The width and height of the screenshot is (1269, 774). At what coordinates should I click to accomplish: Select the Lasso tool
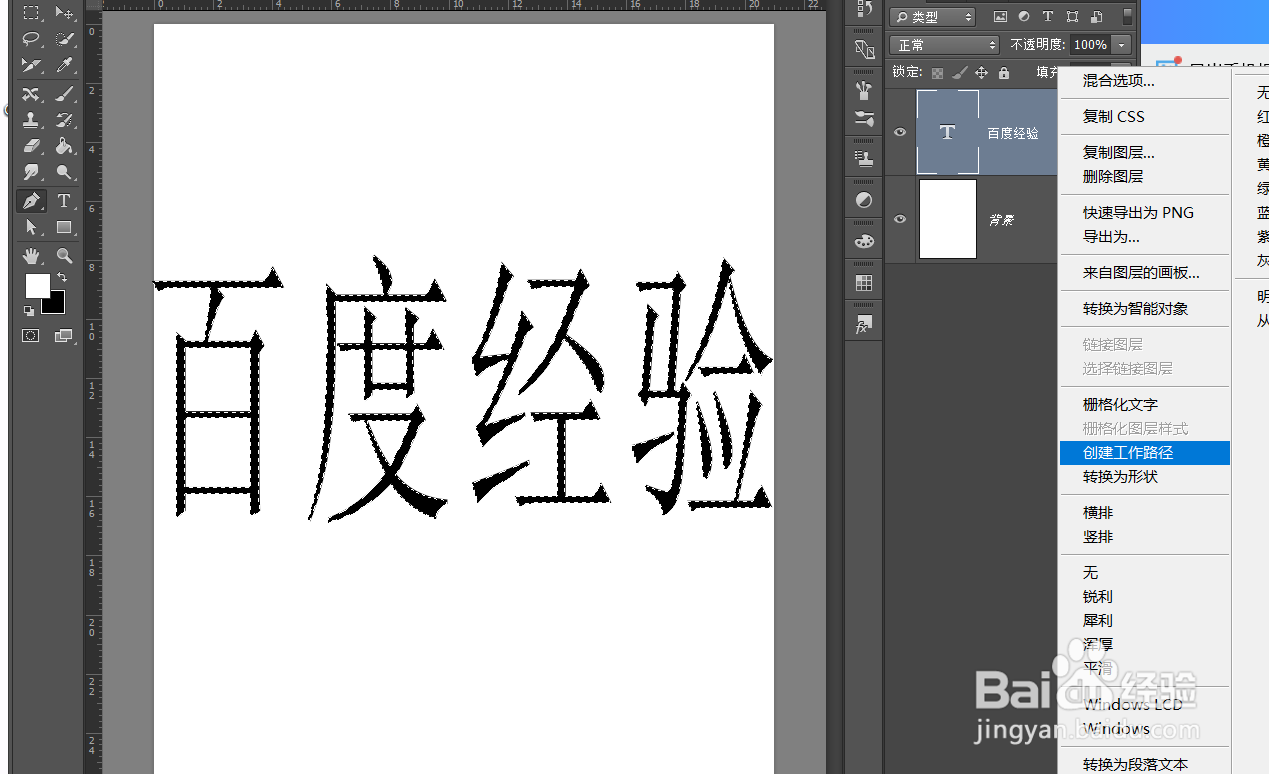point(31,39)
